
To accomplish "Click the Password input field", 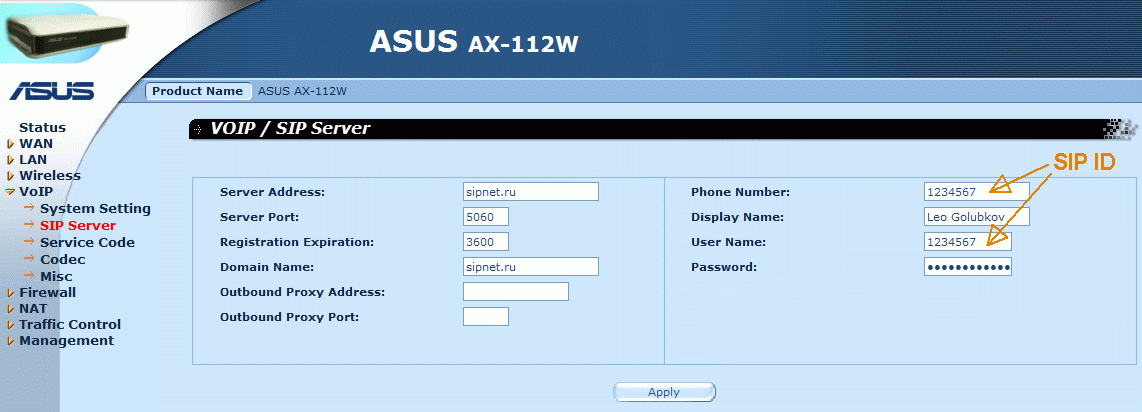I will pyautogui.click(x=968, y=266).
